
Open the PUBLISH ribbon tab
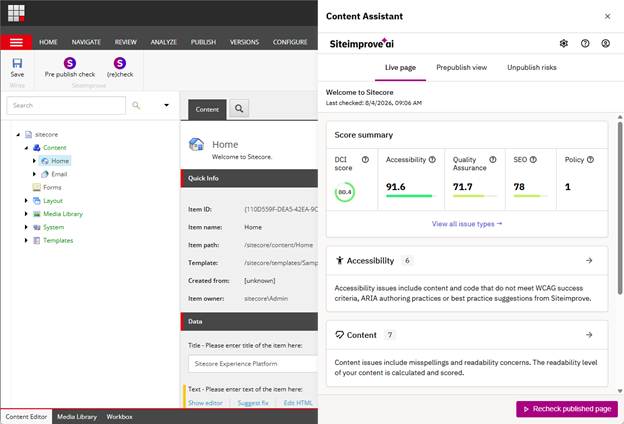(203, 42)
